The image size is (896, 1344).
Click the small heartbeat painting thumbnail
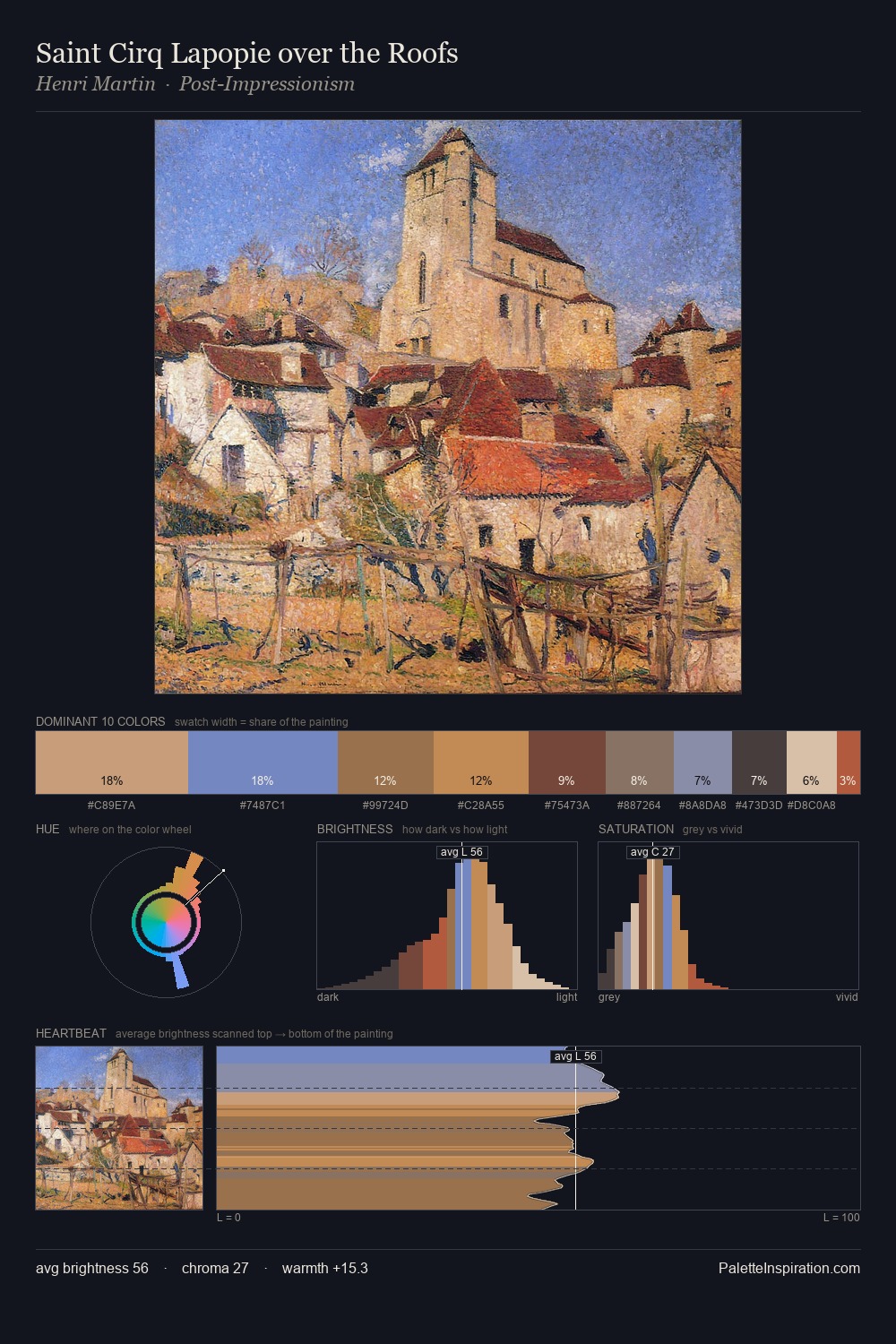tap(119, 1128)
